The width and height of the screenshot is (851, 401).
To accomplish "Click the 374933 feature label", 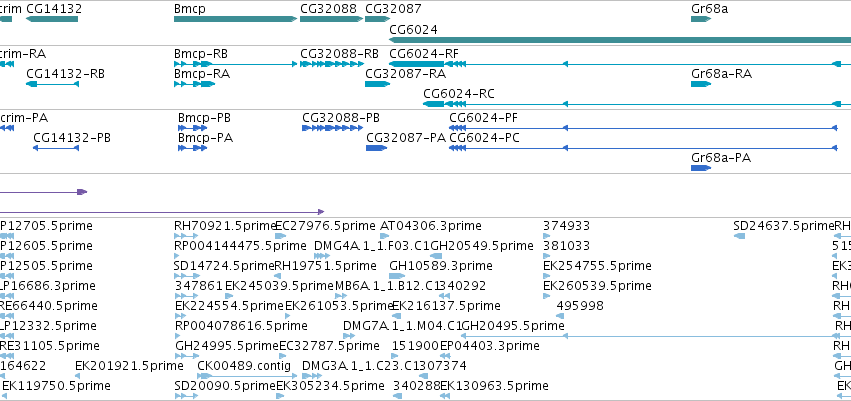I will click(566, 226).
